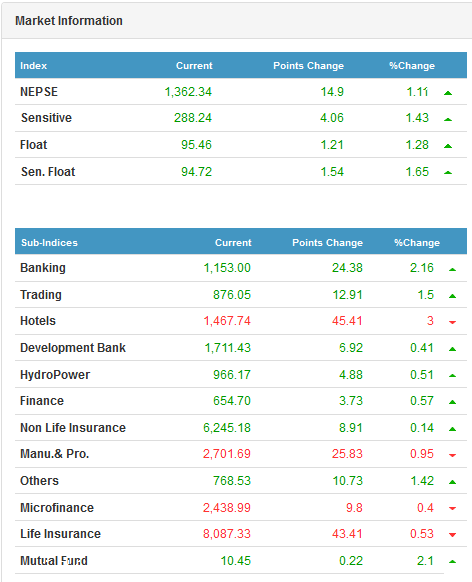Click Points Change header in Index table
Screen dimensions: 472x582
click(308, 66)
